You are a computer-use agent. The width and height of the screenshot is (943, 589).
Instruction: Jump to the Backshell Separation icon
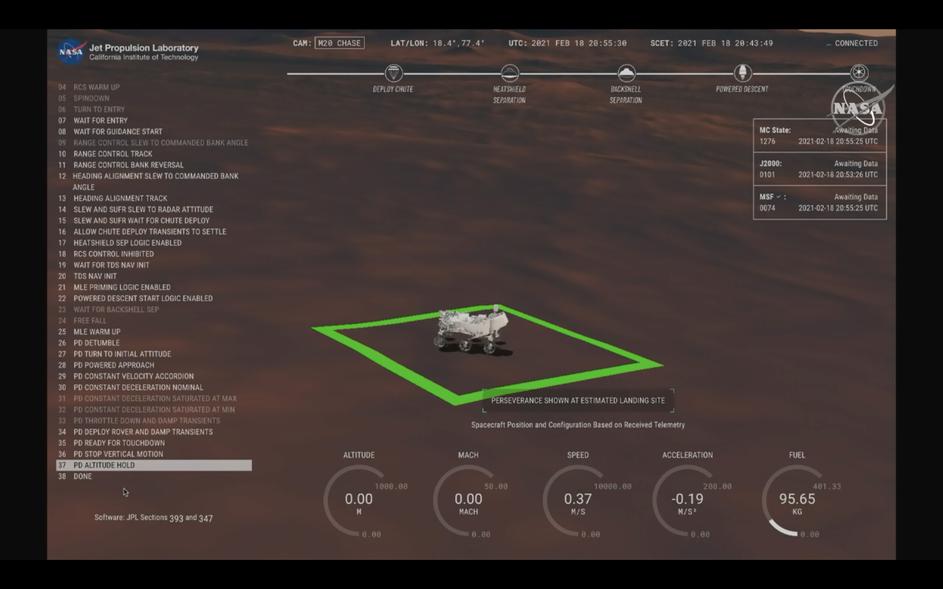[626, 73]
